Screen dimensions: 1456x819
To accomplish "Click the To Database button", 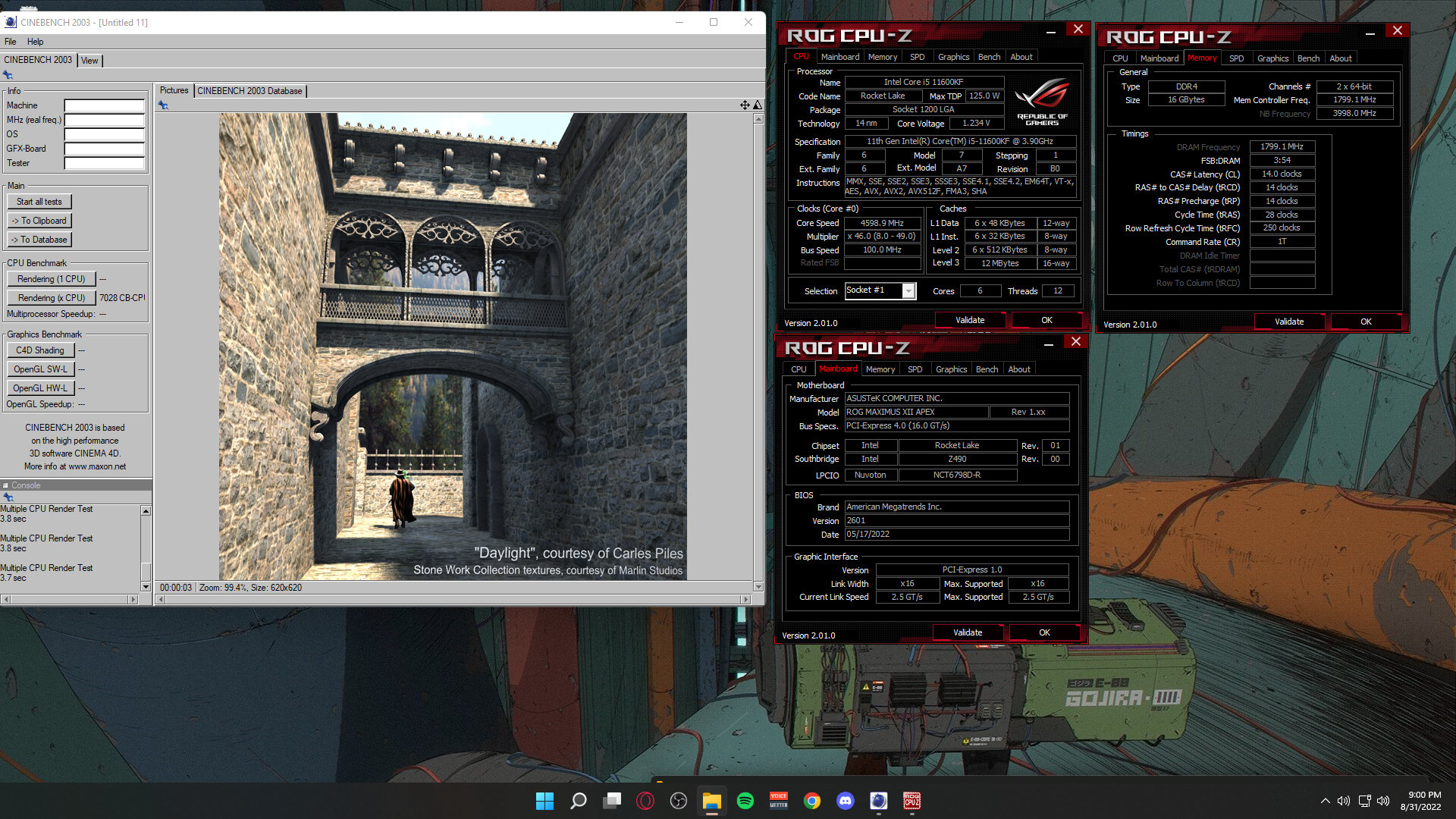I will pyautogui.click(x=39, y=240).
